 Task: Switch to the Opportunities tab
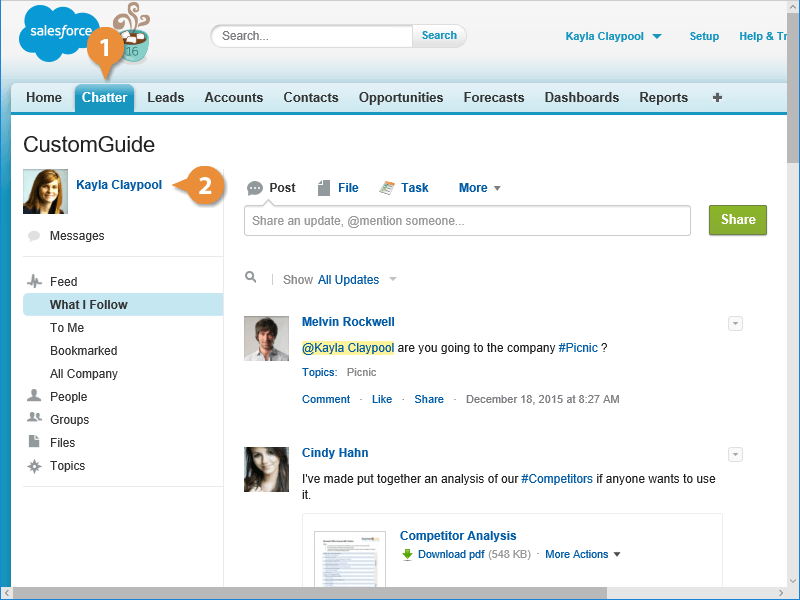tap(400, 98)
